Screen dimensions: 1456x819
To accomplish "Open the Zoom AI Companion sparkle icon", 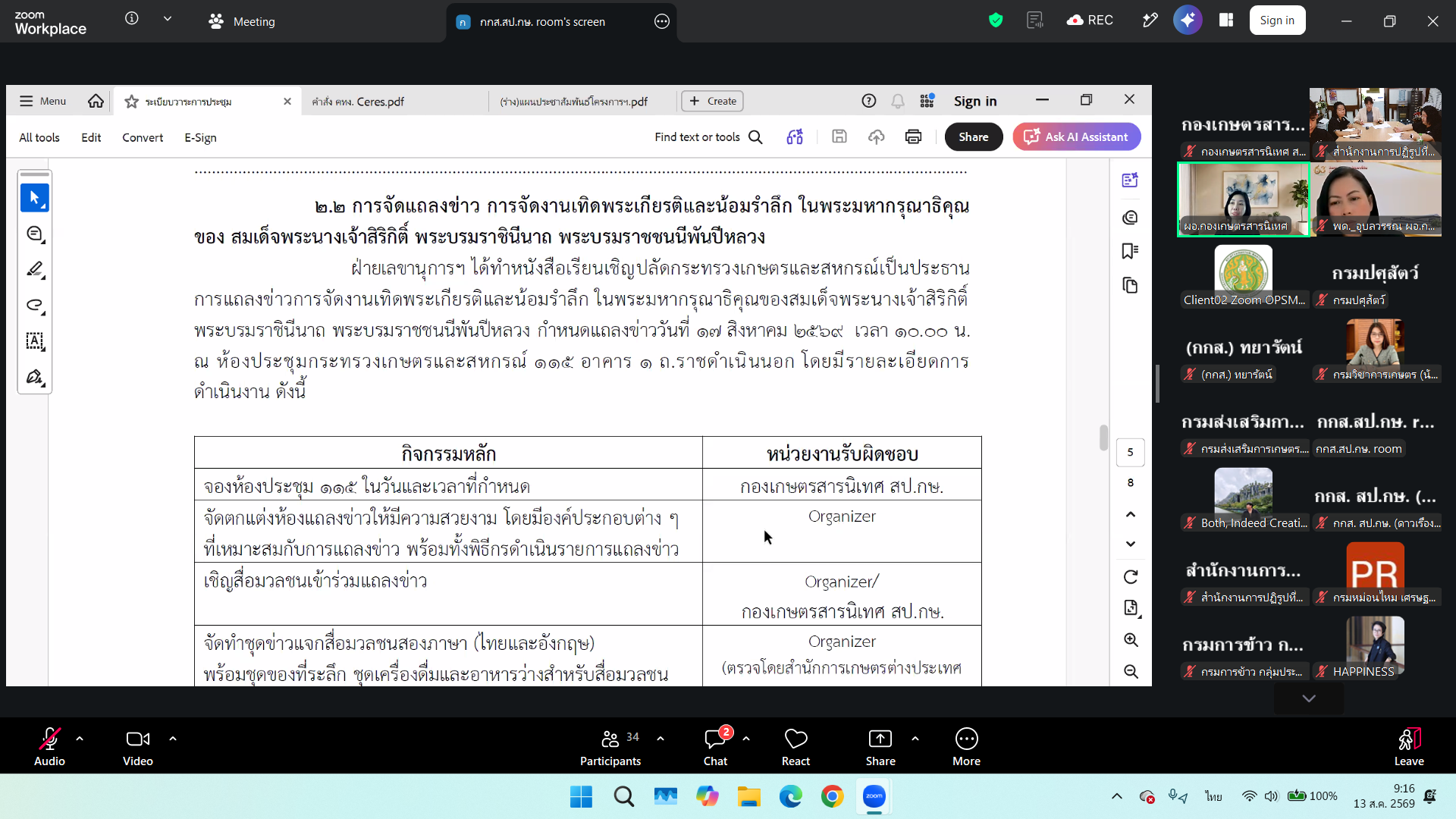I will [1188, 20].
